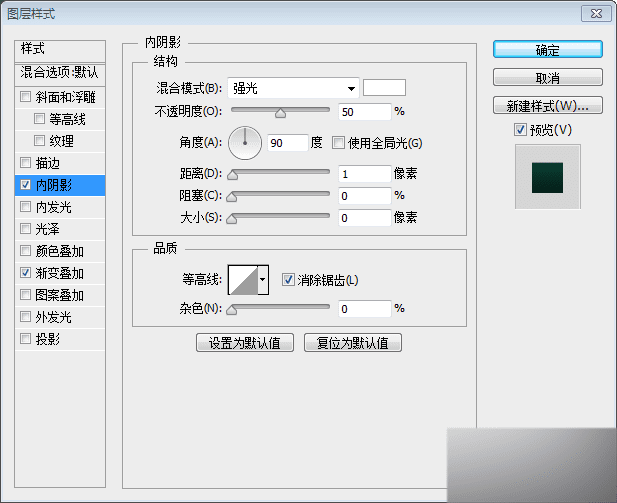This screenshot has height=503, width=617.
Task: Click the angle dial control
Action: [245, 143]
